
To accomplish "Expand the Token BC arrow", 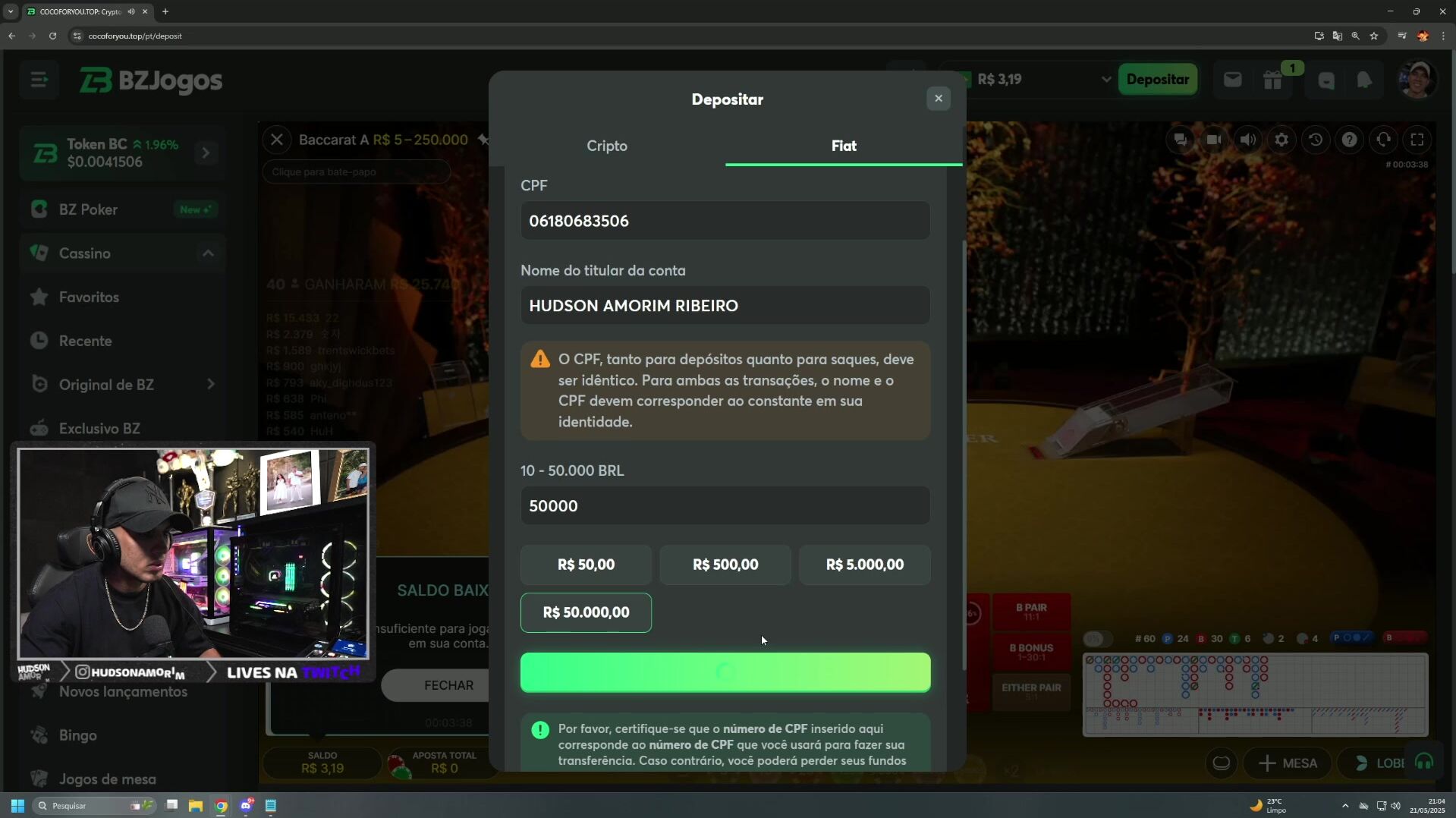I will [x=206, y=153].
